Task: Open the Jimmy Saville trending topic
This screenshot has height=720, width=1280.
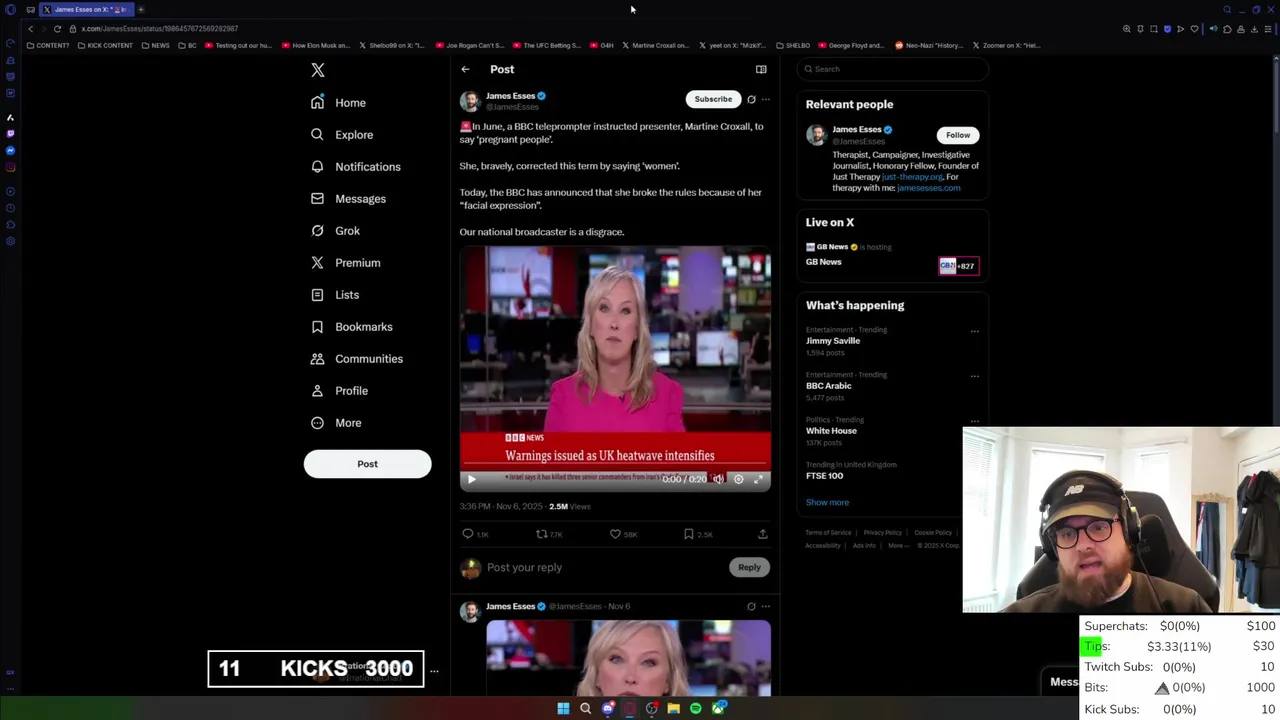Action: 833,341
